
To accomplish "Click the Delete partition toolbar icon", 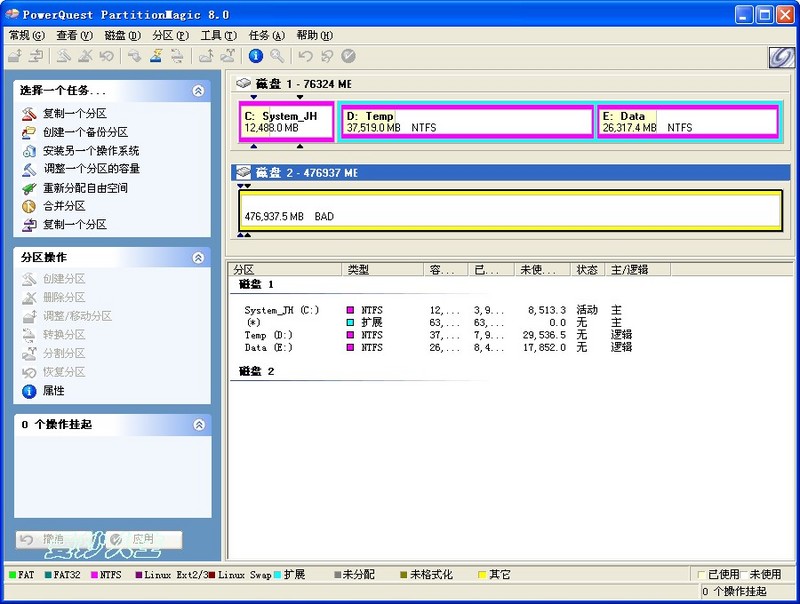I will coord(85,56).
